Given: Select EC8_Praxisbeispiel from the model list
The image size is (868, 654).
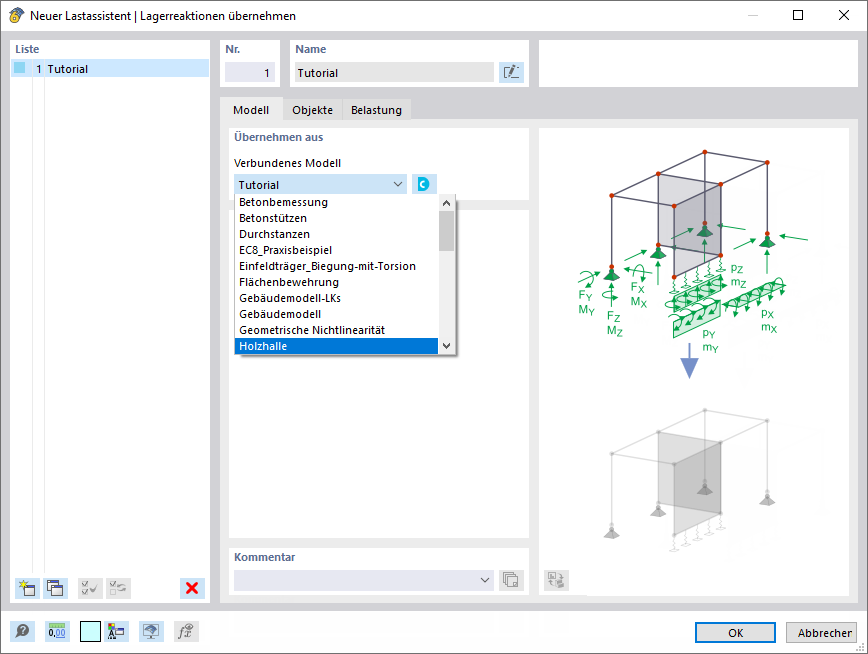Looking at the screenshot, I should (337, 250).
